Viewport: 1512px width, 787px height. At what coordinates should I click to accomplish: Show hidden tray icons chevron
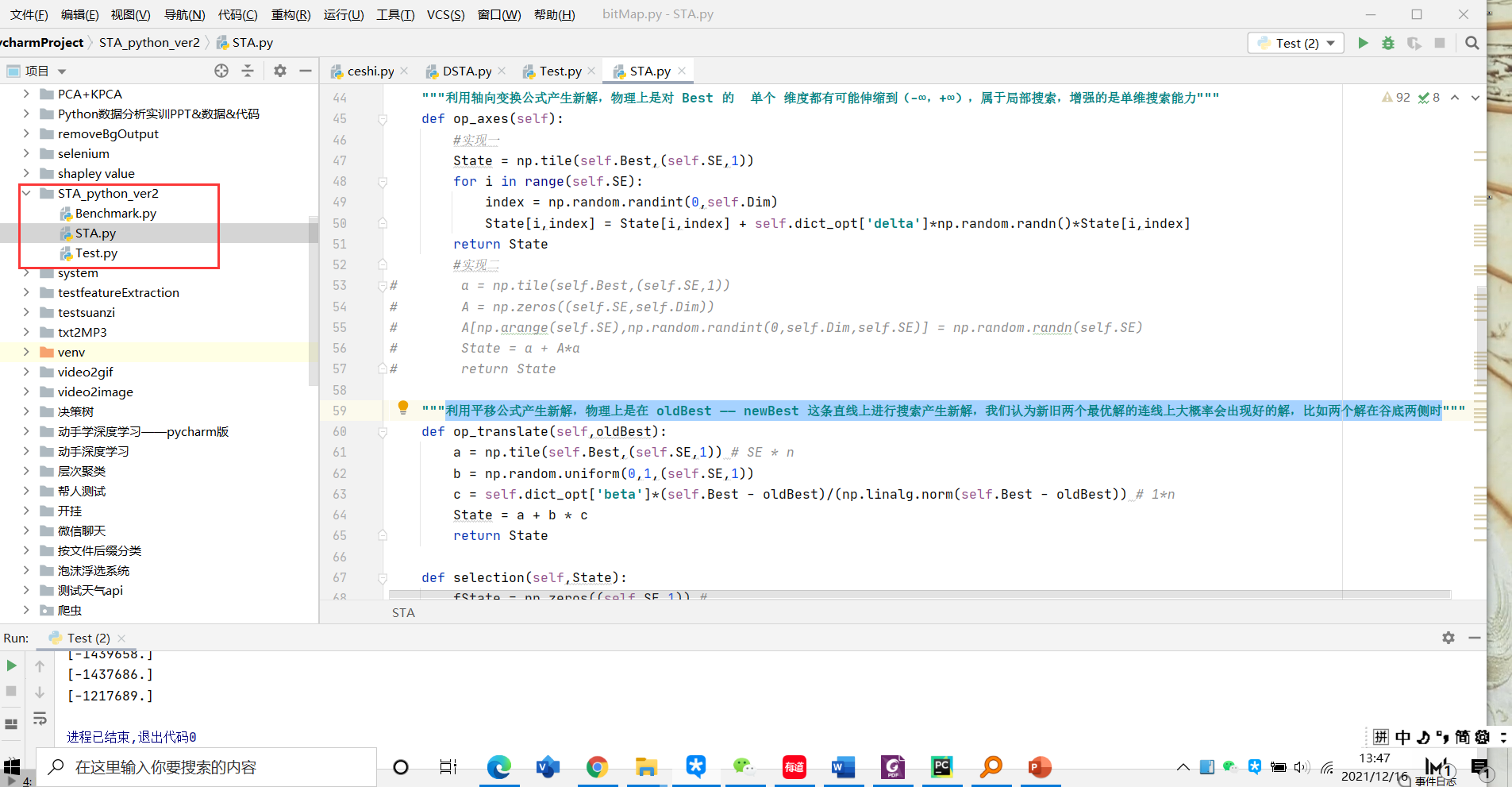pyautogui.click(x=1183, y=766)
